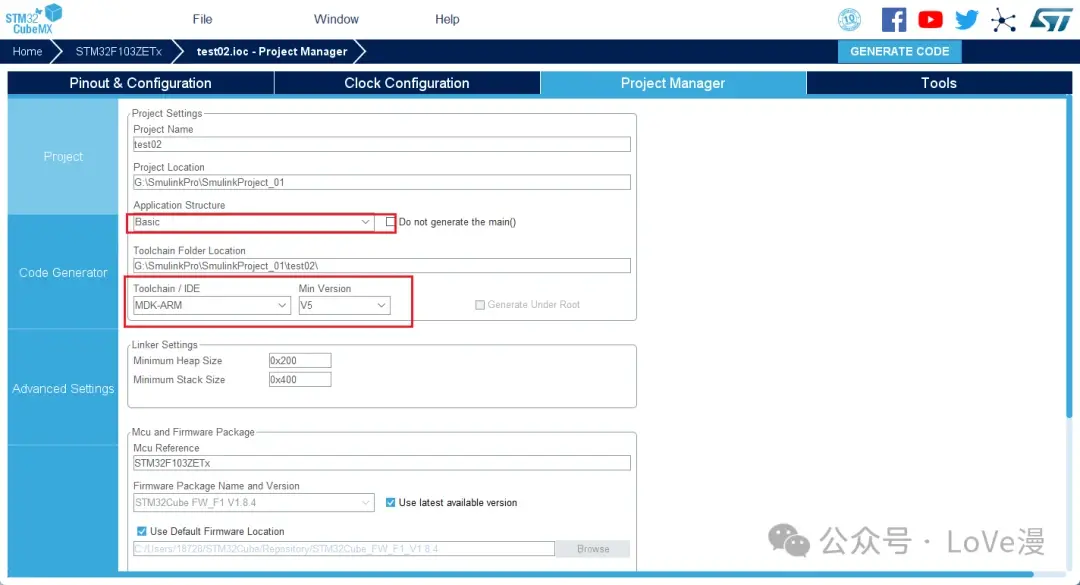This screenshot has height=585, width=1080.
Task: Open the Twitter bird icon link
Action: 966,19
